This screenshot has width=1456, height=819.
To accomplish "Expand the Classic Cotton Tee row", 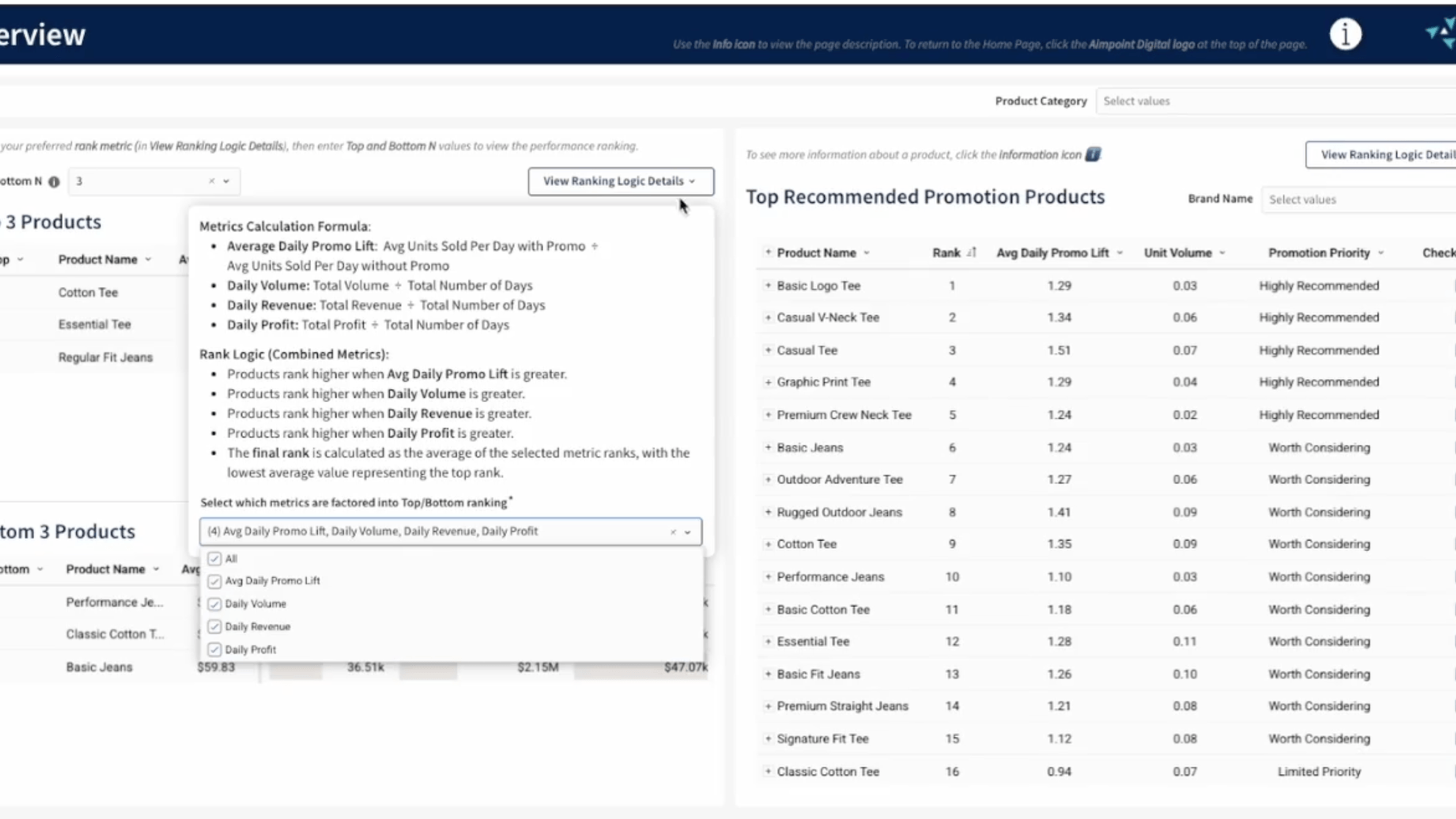I will click(x=767, y=771).
